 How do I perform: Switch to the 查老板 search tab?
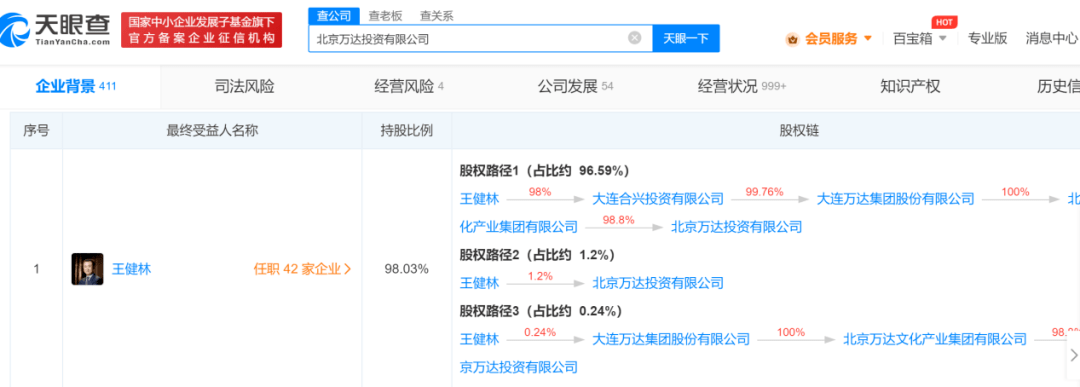[385, 16]
